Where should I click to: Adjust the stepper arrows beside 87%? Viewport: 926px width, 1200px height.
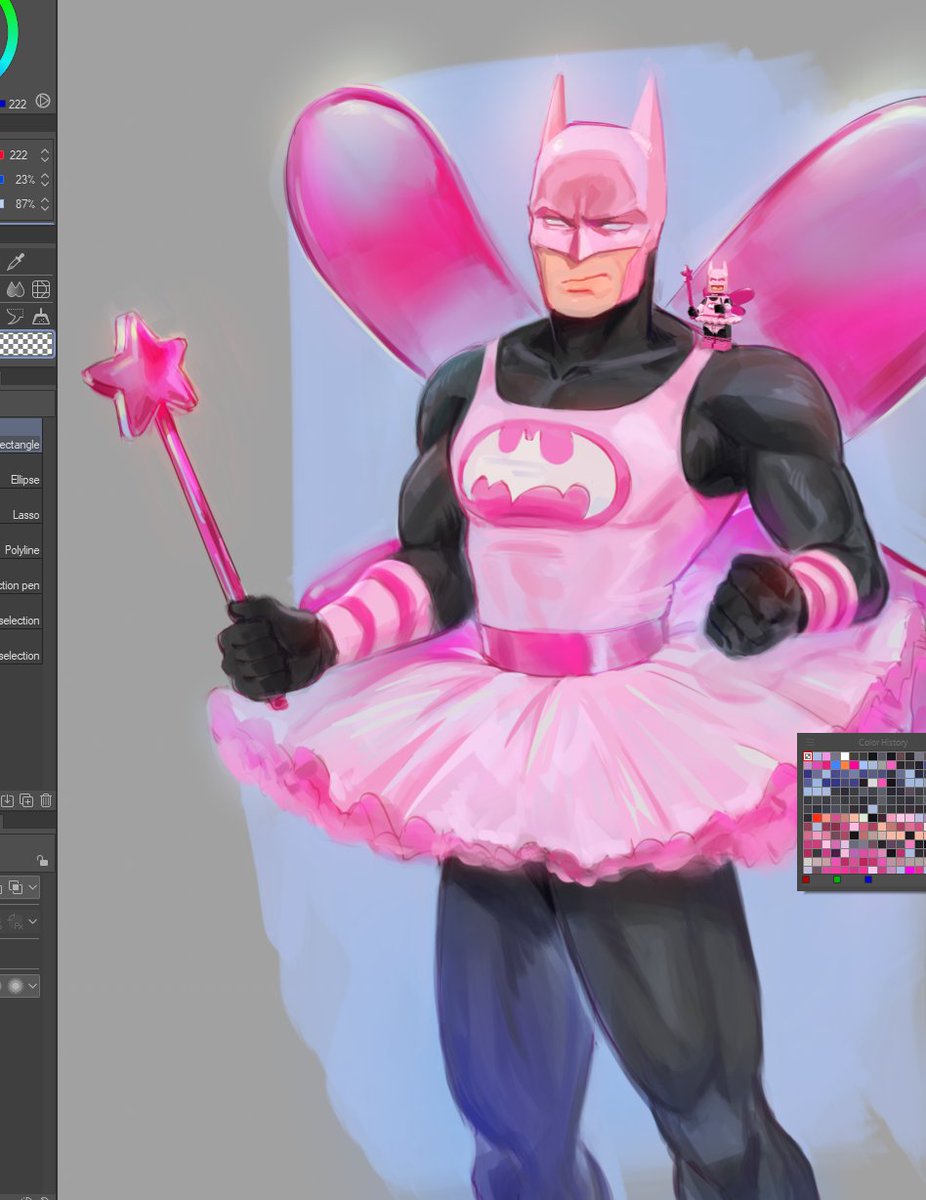[44, 204]
